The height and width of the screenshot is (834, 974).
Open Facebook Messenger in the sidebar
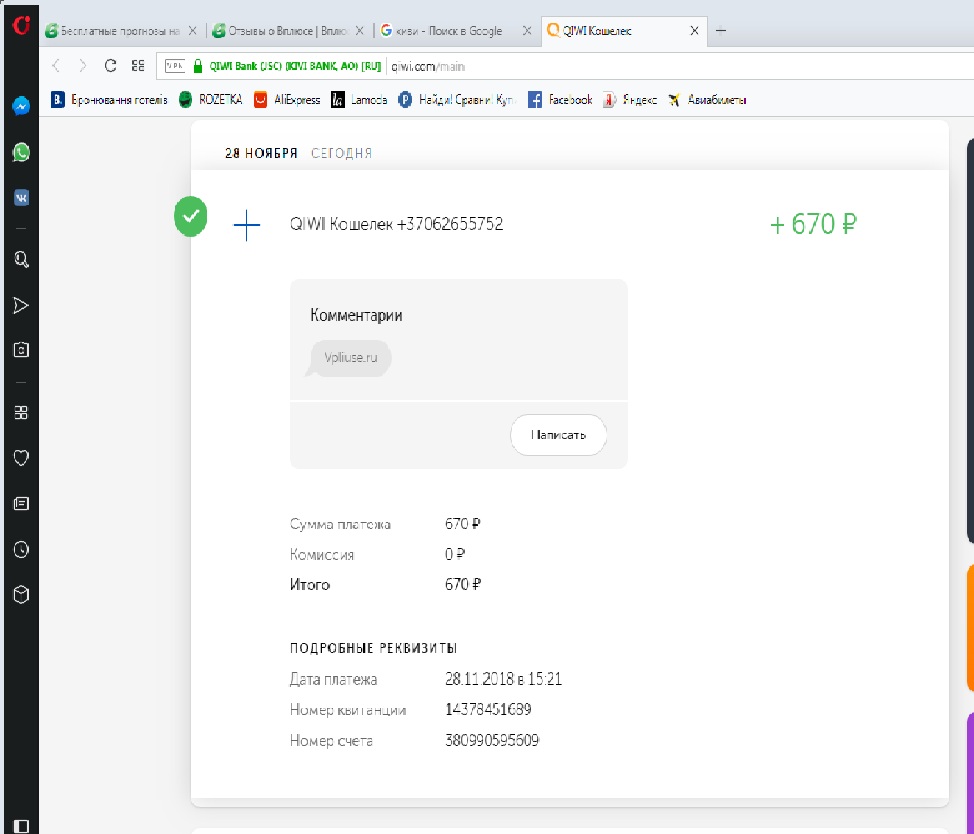point(21,106)
